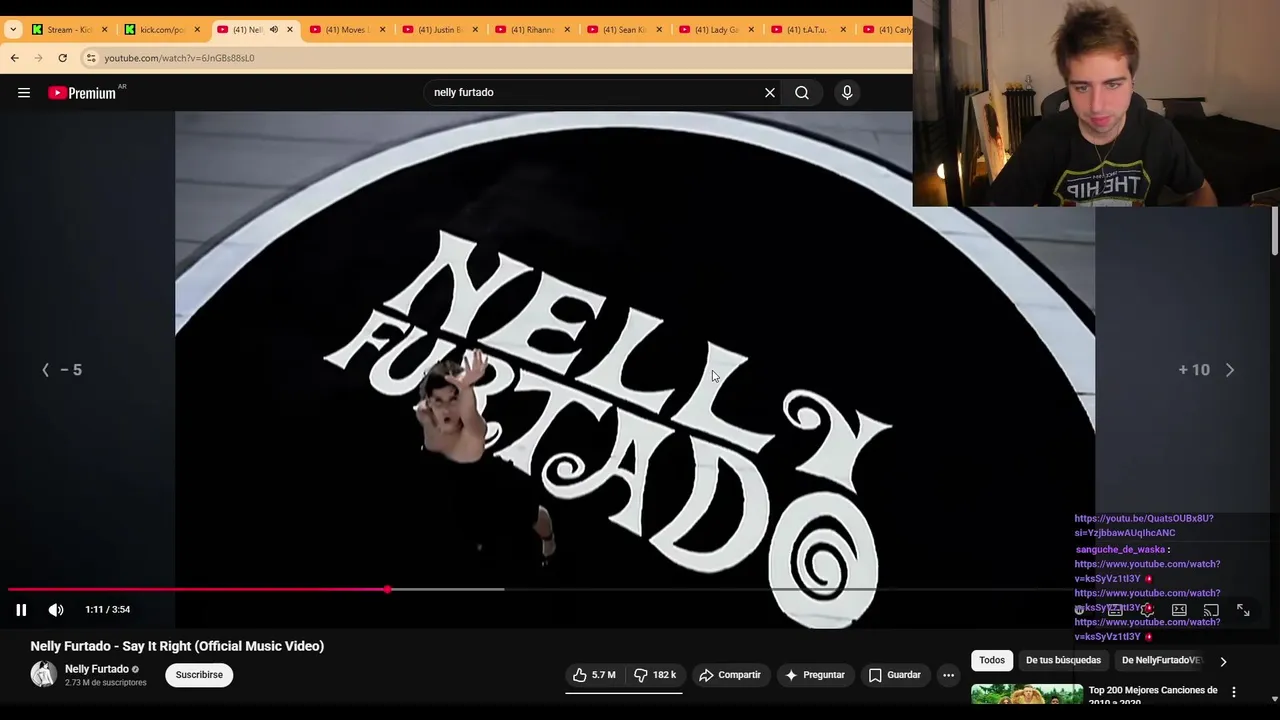Clear the search text with X icon
This screenshot has height=720, width=1280.
tap(770, 93)
